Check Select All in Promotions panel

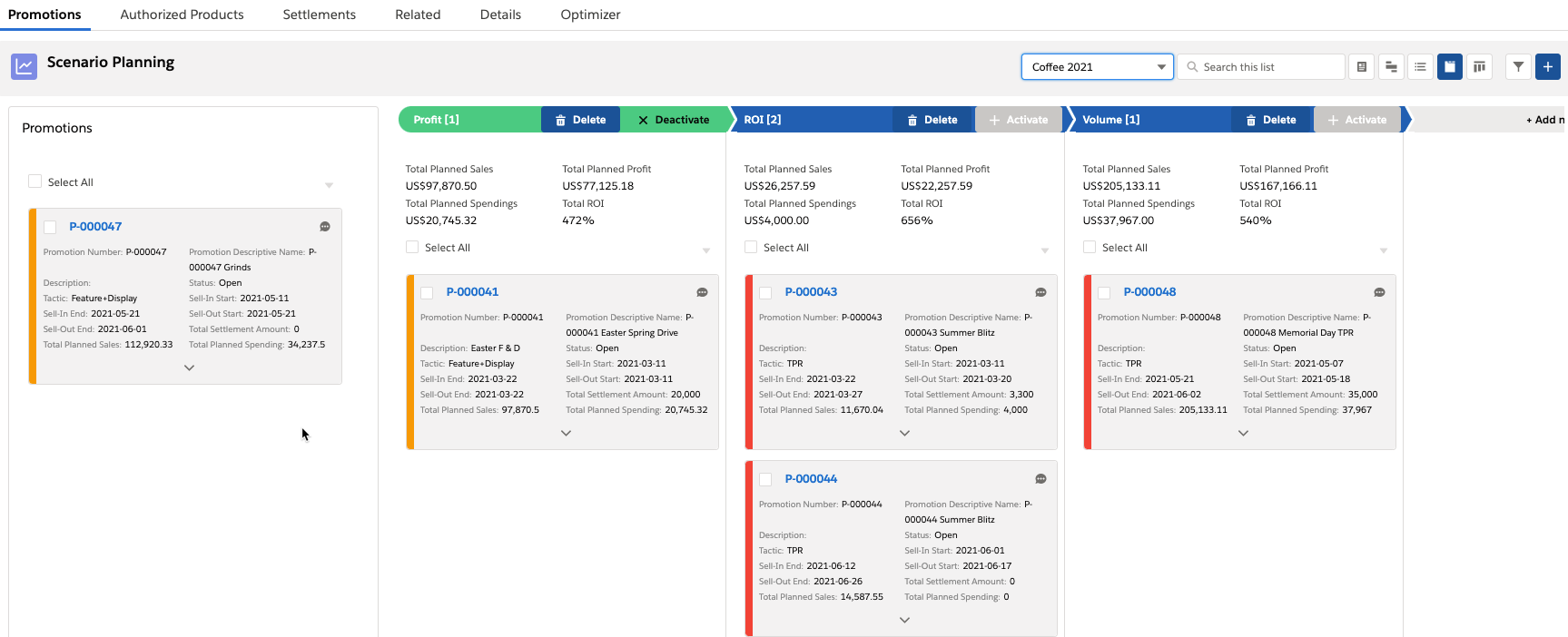pos(35,181)
